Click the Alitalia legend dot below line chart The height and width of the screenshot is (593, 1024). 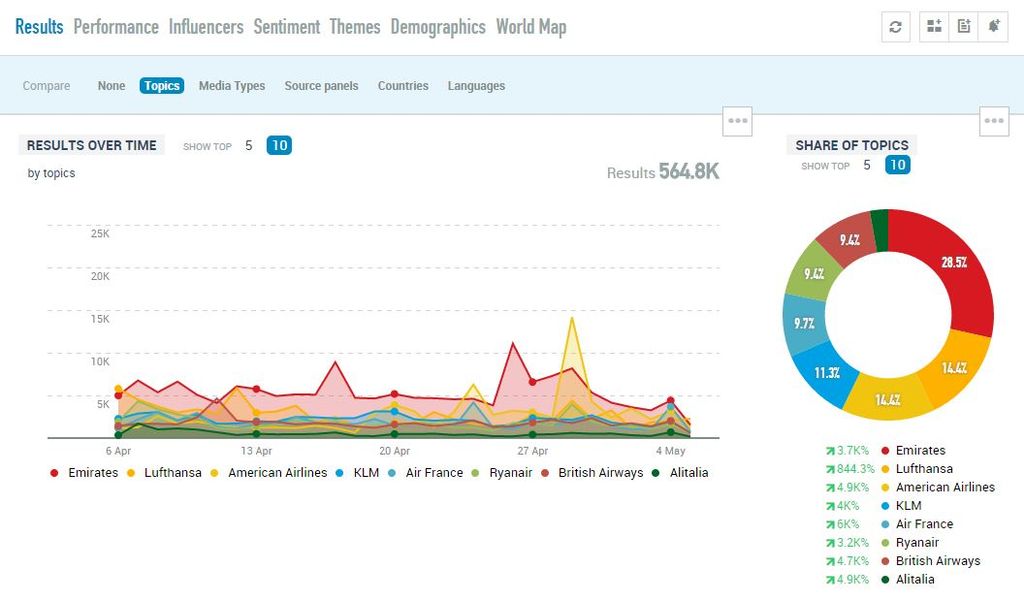coord(655,473)
